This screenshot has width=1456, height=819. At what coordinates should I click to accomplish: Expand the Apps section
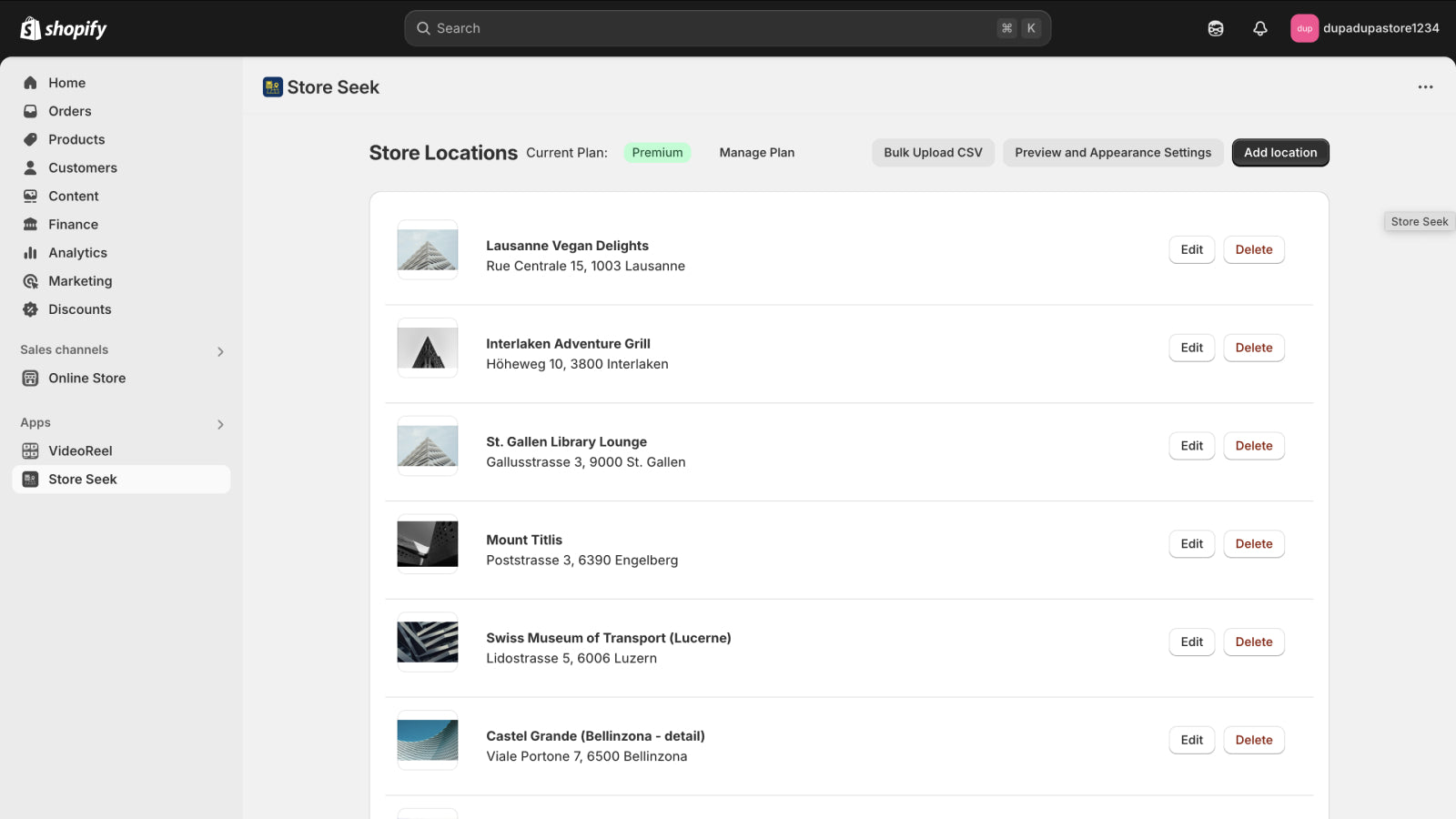pyautogui.click(x=219, y=423)
